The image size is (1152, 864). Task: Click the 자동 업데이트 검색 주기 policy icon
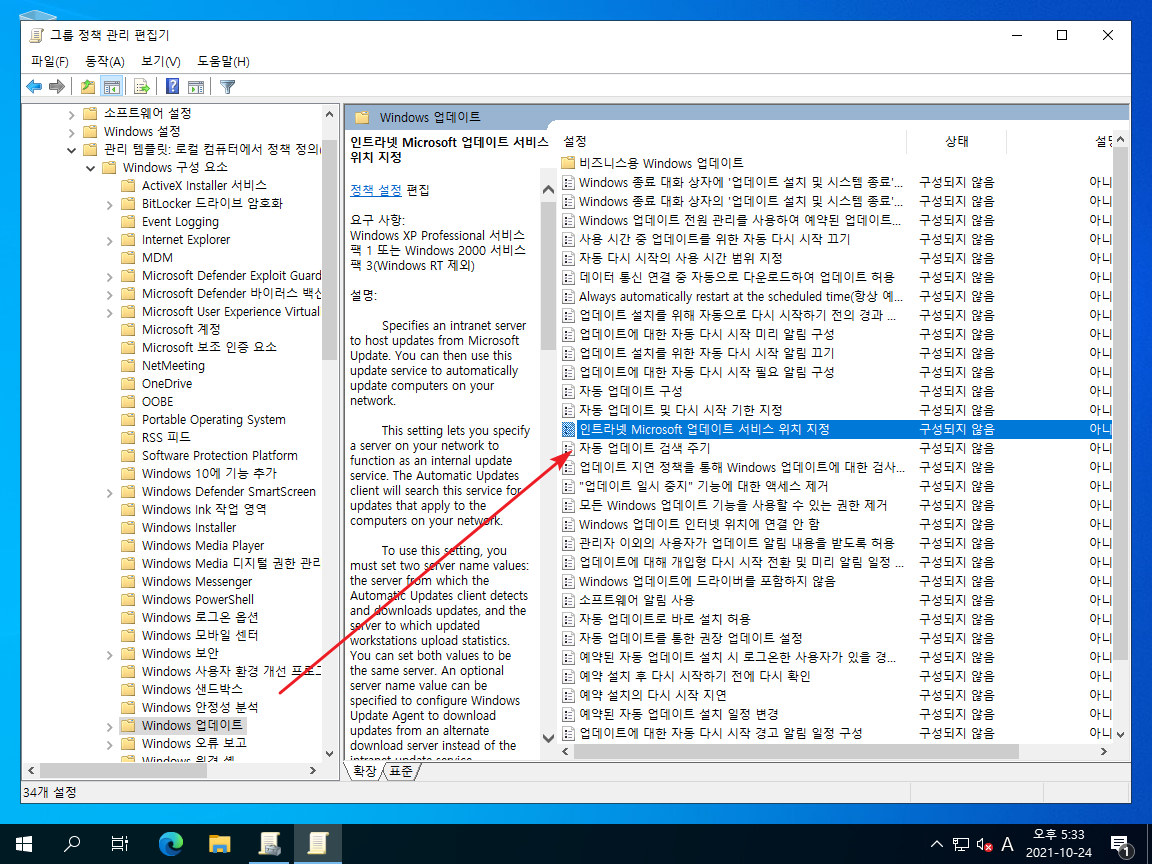pyautogui.click(x=568, y=448)
